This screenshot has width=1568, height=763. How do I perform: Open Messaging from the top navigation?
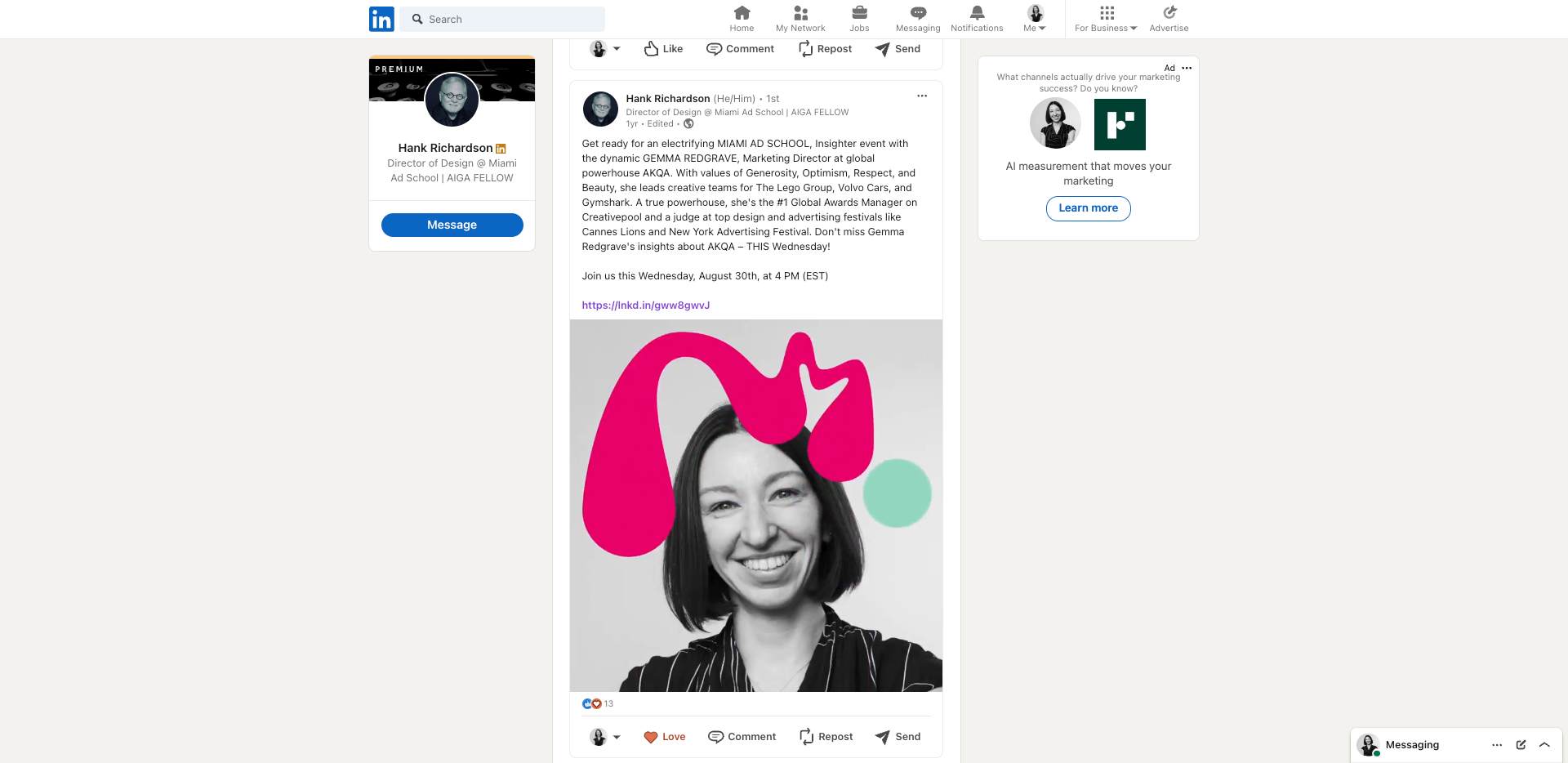click(918, 19)
